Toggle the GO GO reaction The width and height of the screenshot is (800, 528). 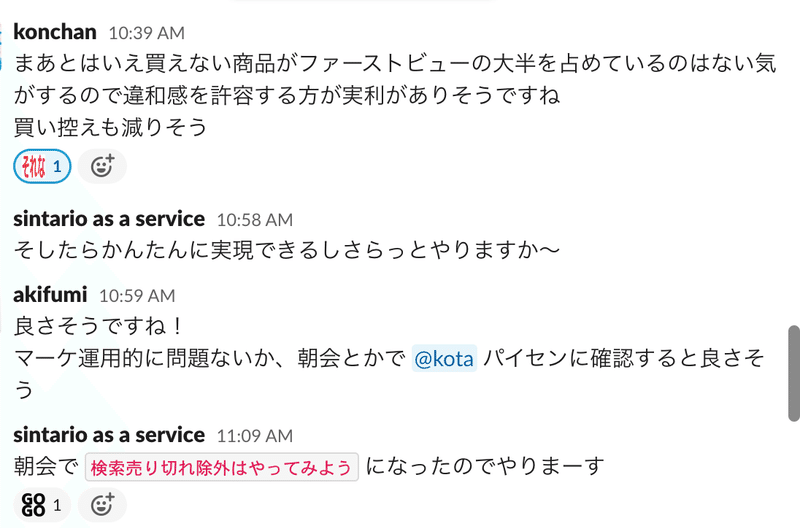coord(42,505)
